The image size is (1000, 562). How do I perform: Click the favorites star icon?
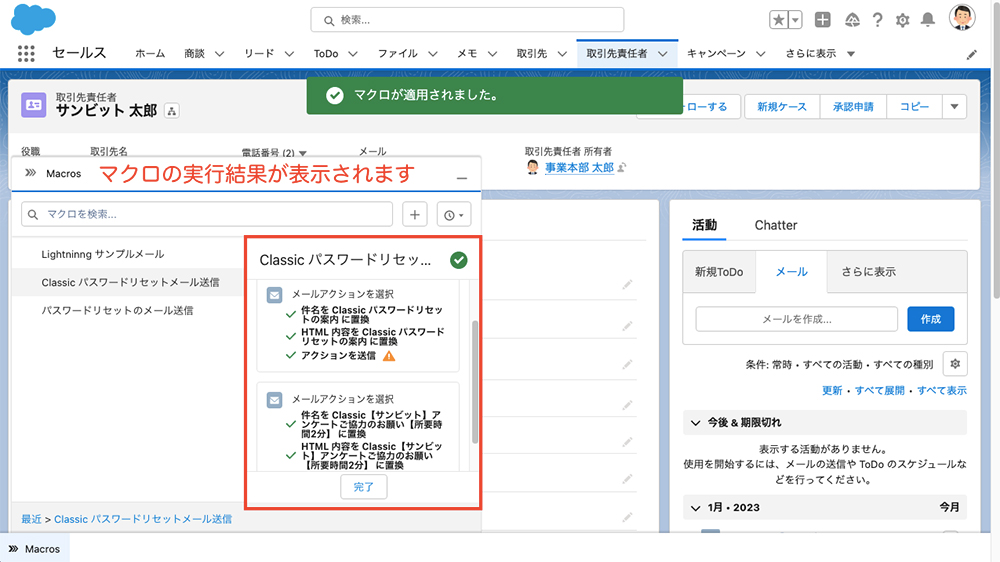779,20
